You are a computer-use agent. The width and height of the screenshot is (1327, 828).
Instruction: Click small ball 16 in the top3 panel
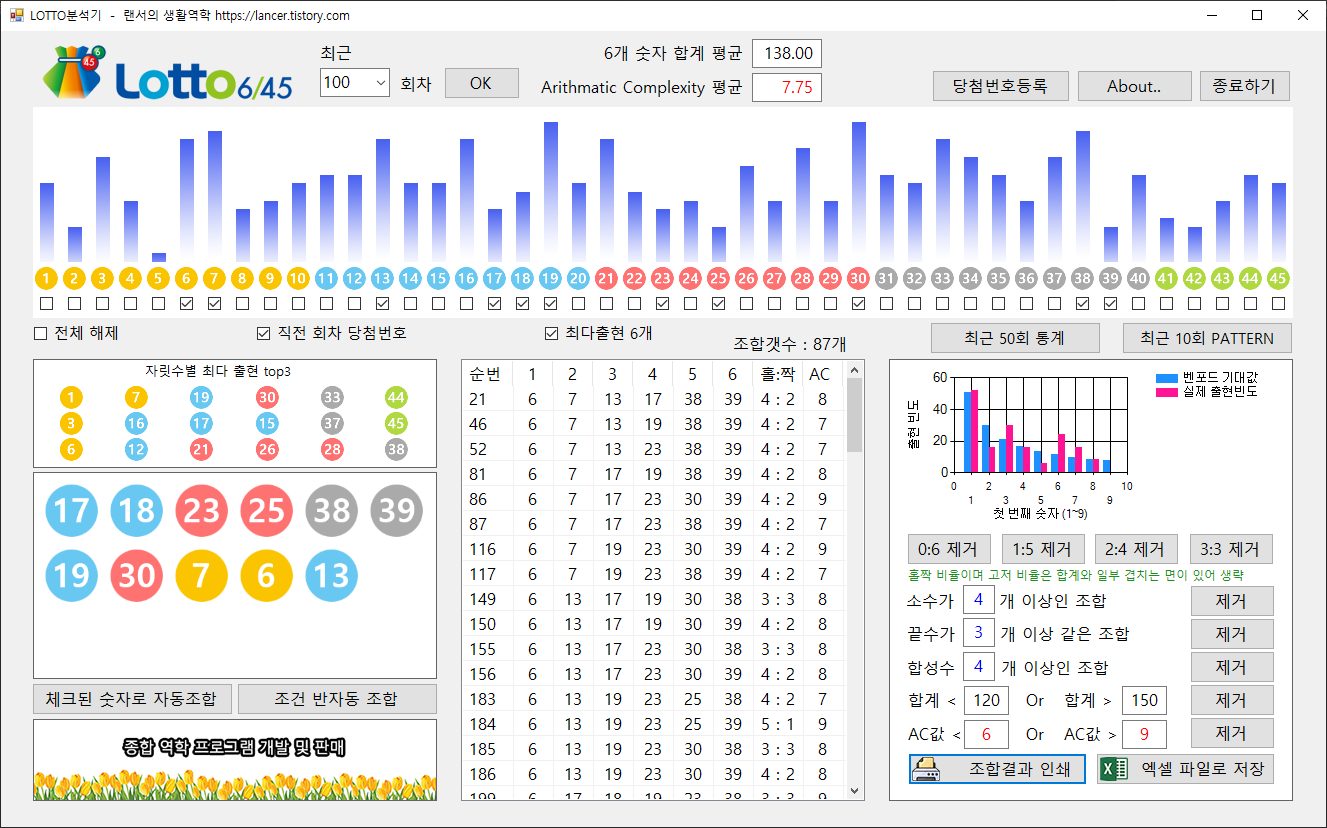[x=137, y=423]
